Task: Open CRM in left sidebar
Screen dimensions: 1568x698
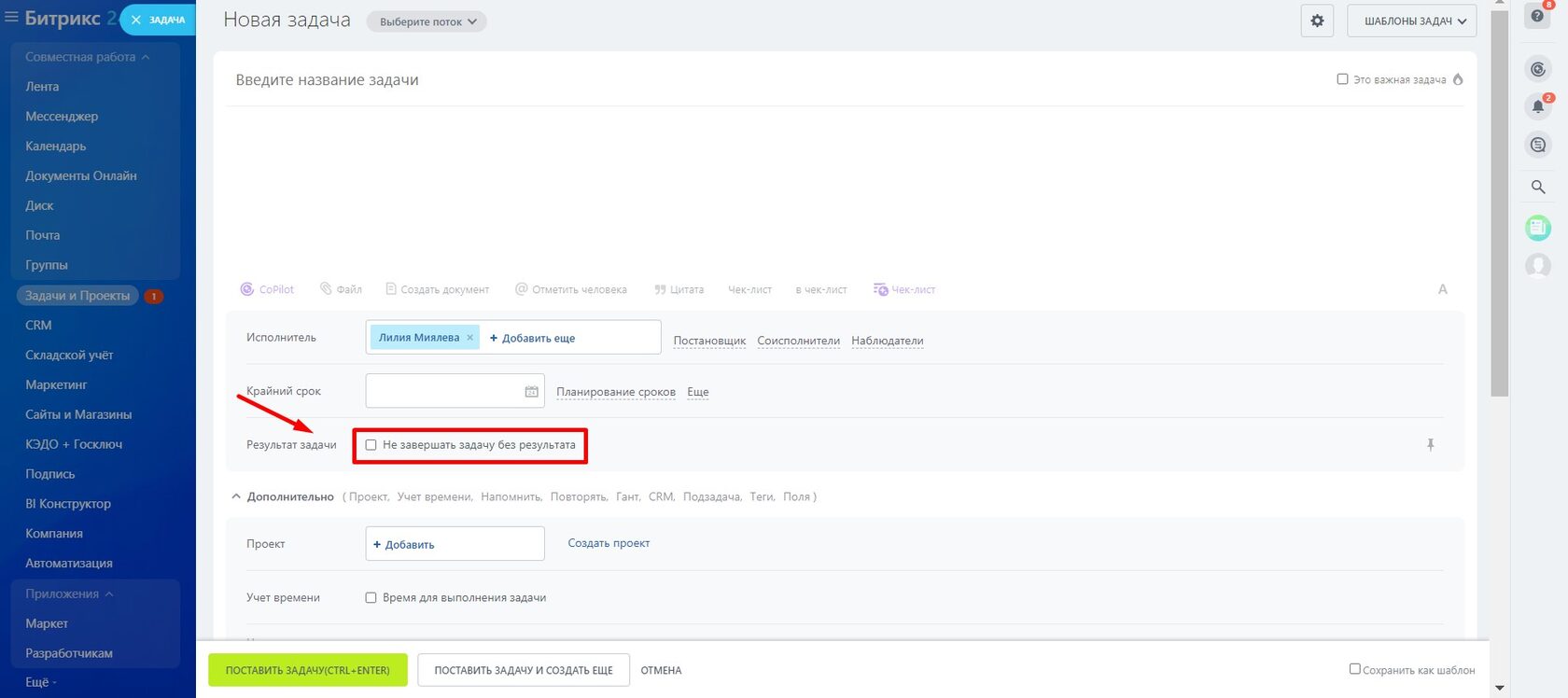Action: point(38,325)
